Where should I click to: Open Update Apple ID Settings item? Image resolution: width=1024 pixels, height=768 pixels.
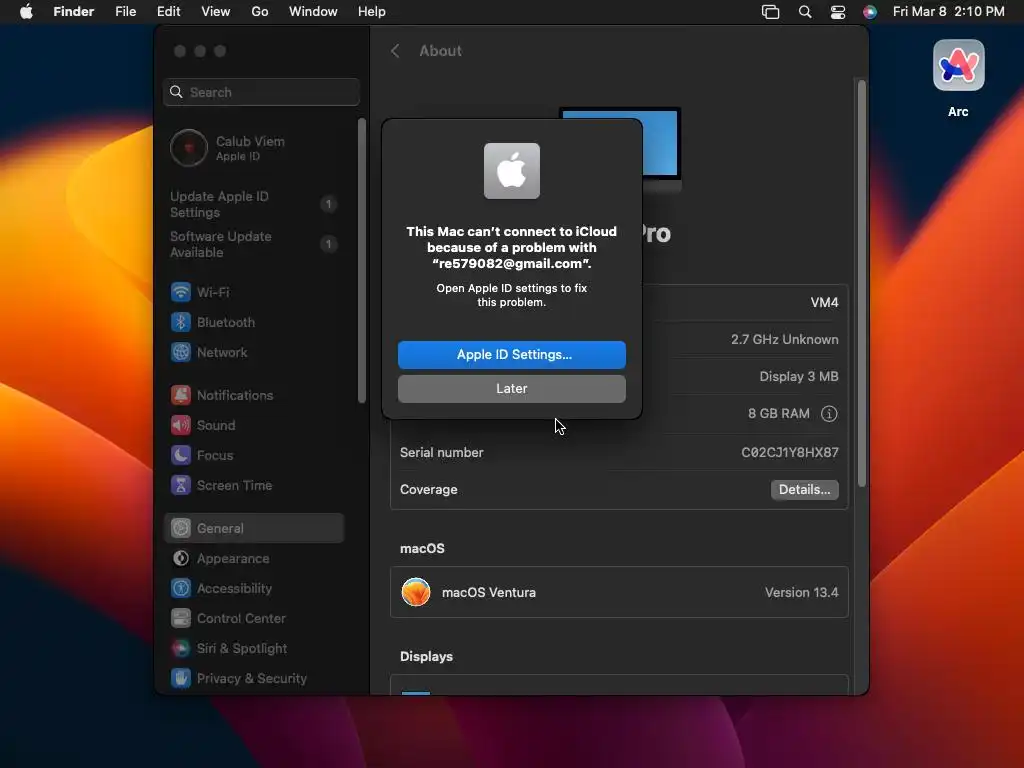pyautogui.click(x=255, y=204)
